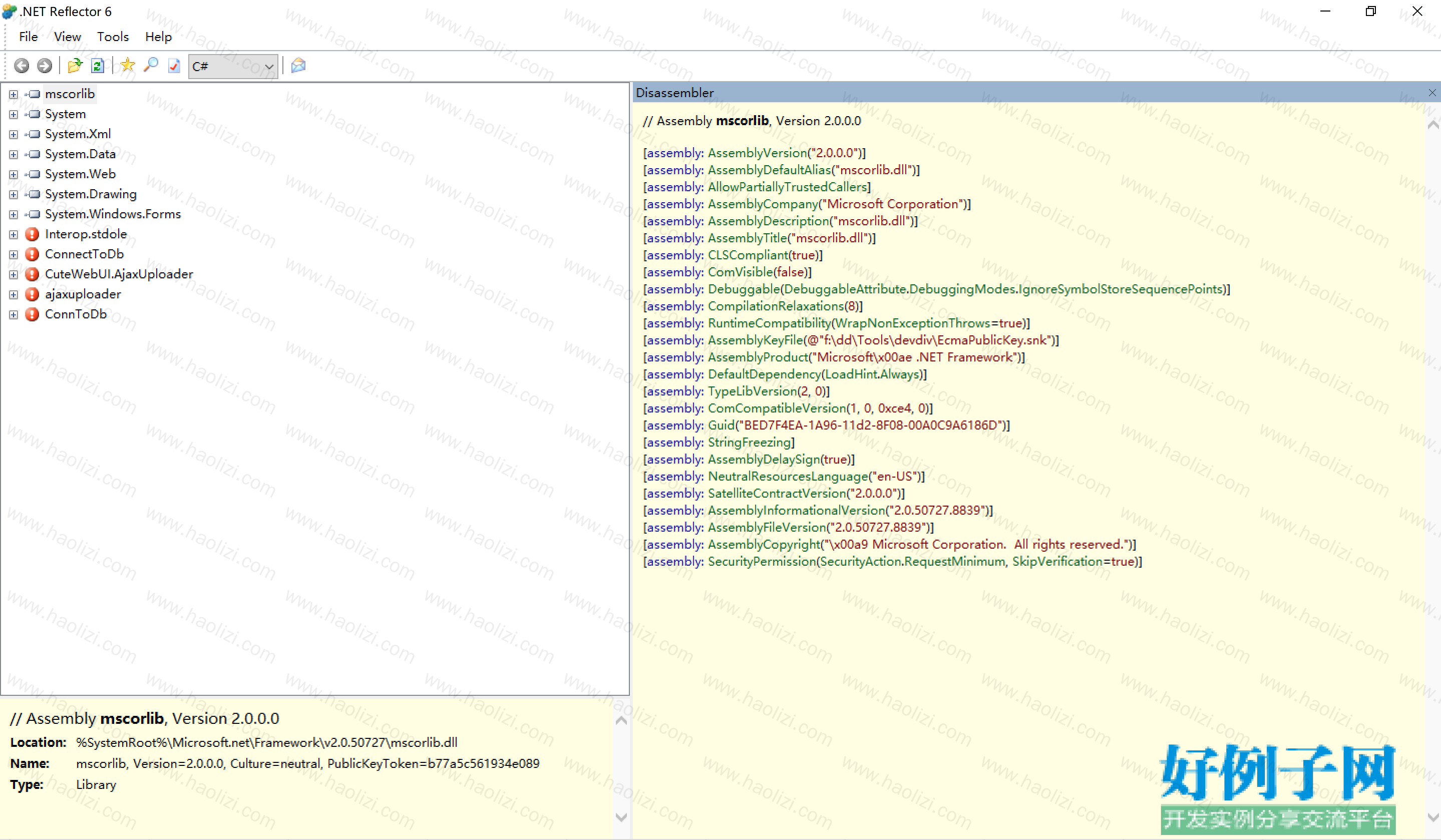
Task: Click the red error icon beside ajaxuploader
Action: pyautogui.click(x=33, y=294)
